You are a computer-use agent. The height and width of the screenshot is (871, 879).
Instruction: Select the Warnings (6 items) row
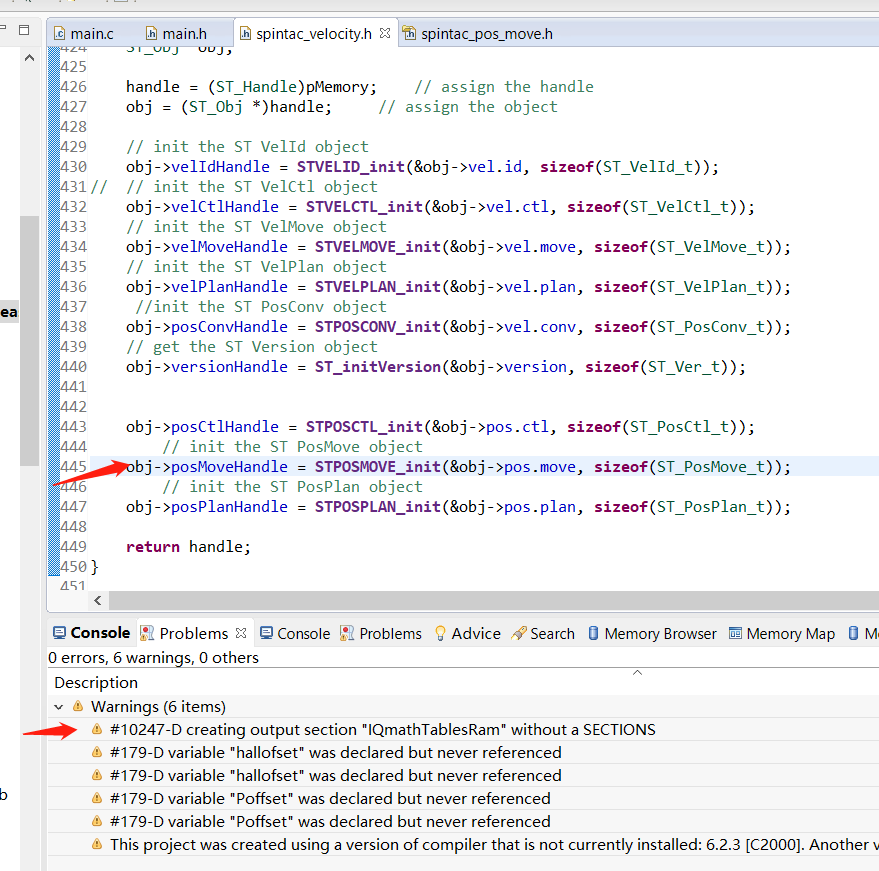click(463, 707)
